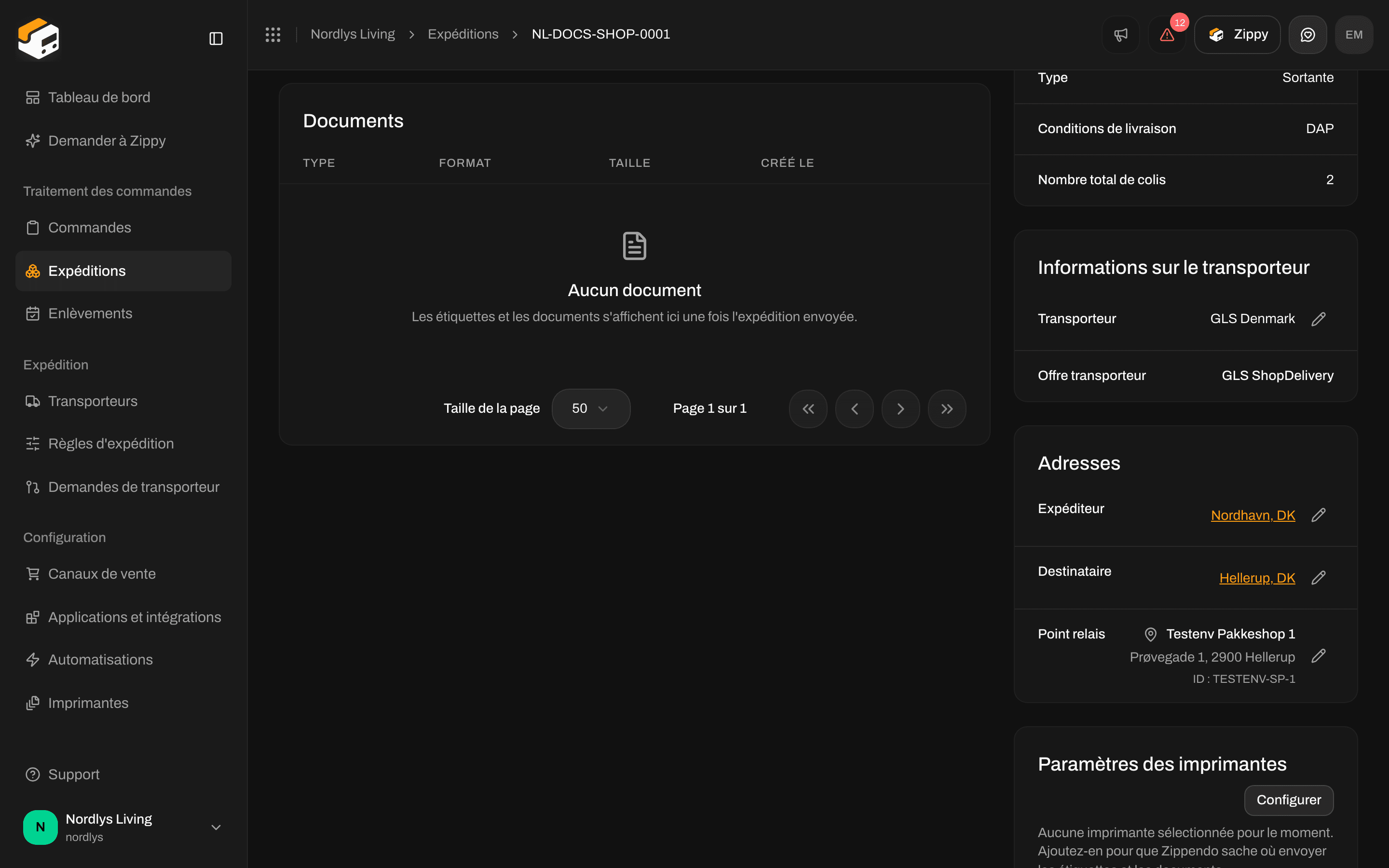Viewport: 1389px width, 868px height.
Task: Open alerts with 12 badge
Action: pyautogui.click(x=1167, y=34)
